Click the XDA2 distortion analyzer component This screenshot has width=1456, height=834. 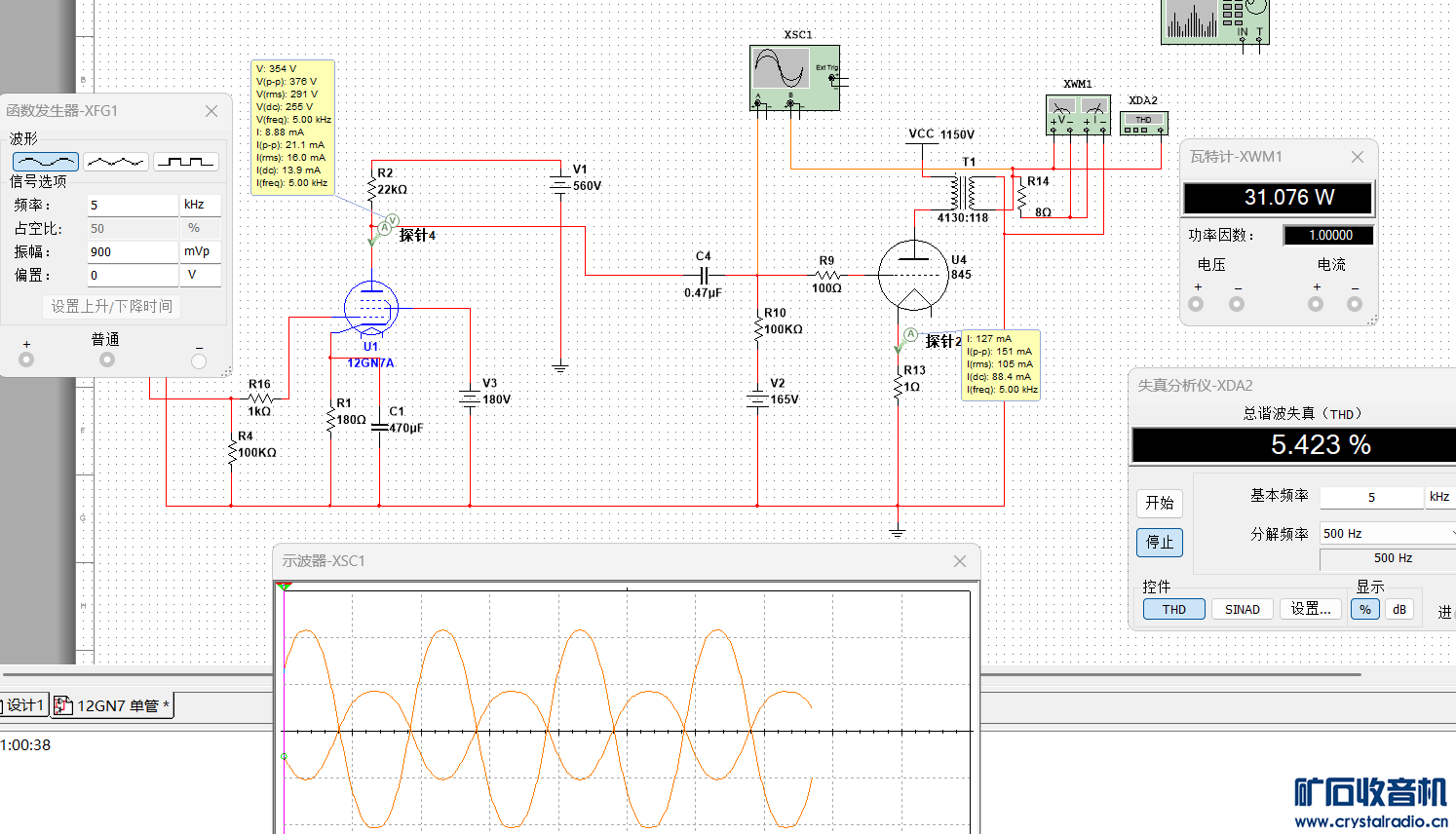coord(1143,123)
